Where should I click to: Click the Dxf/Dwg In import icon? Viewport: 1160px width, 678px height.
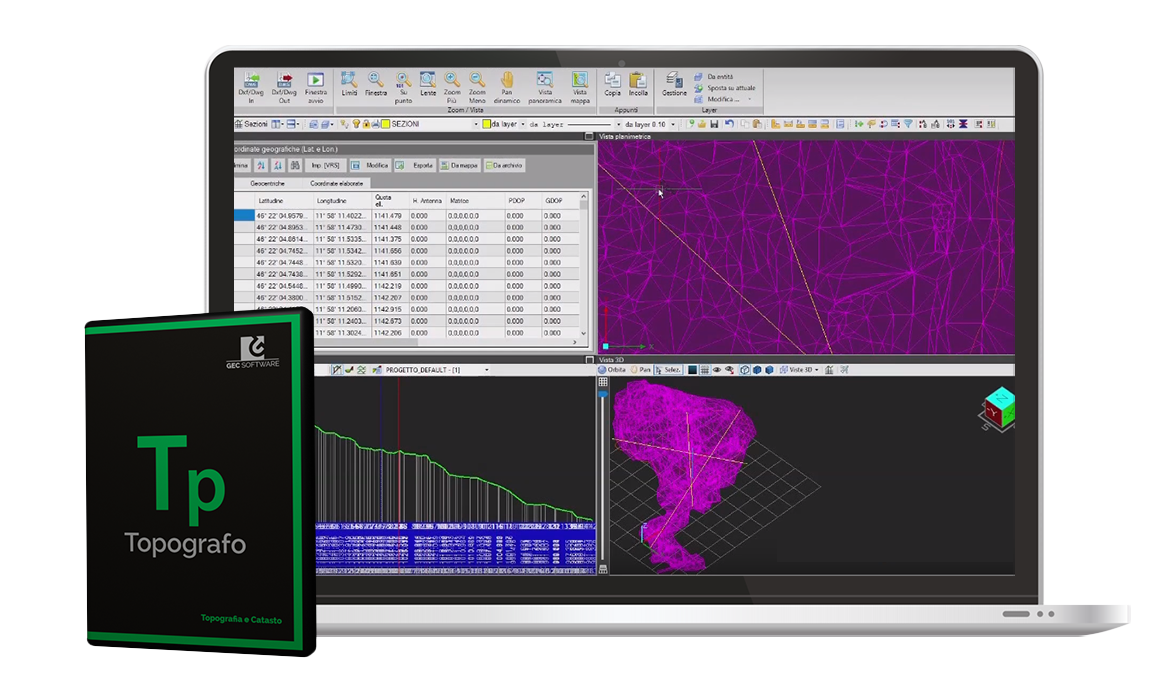[x=251, y=87]
